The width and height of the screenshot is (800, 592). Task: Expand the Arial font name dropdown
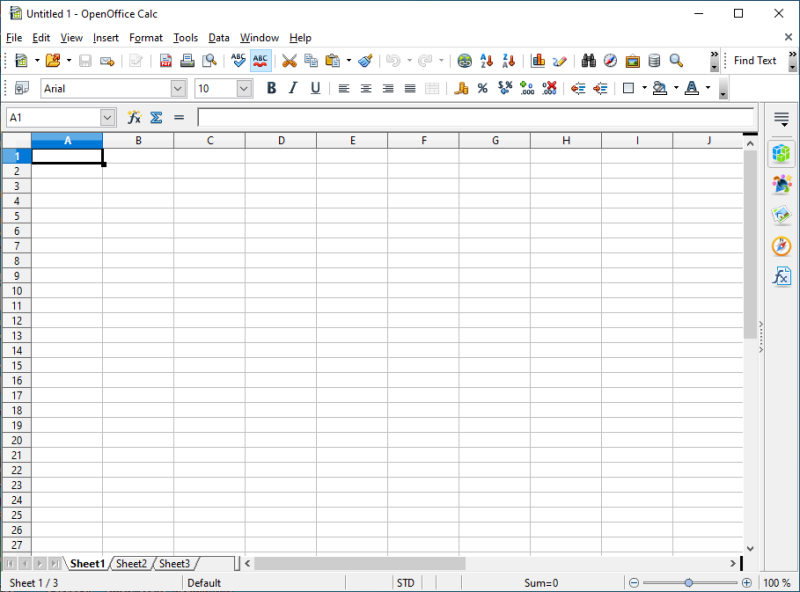tap(179, 89)
